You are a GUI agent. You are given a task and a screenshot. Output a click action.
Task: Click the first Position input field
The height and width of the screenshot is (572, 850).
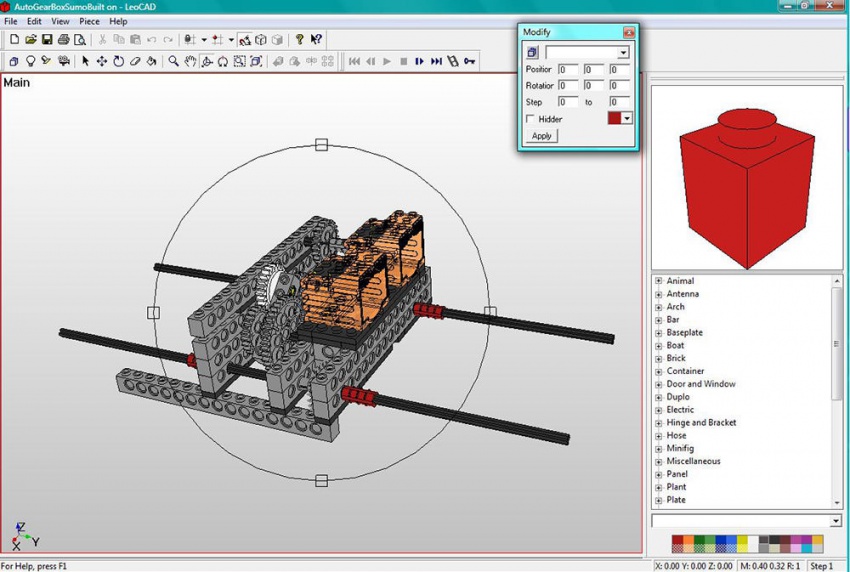(x=567, y=70)
